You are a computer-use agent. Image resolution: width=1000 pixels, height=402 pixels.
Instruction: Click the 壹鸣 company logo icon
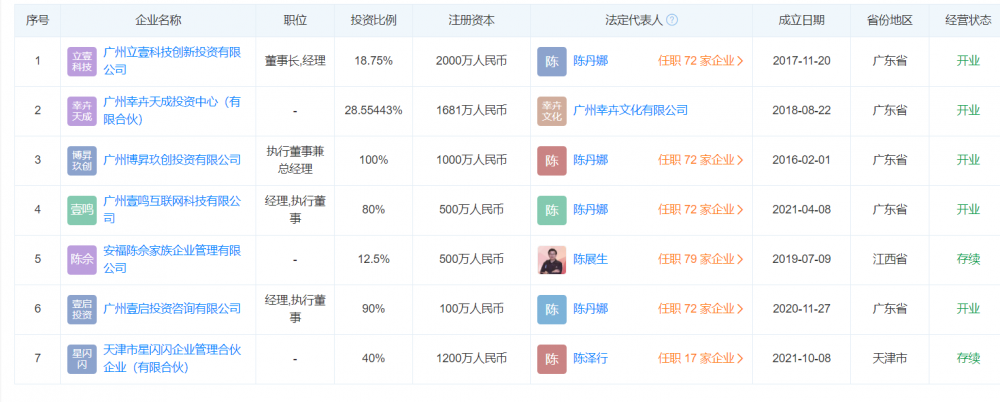[x=82, y=210]
